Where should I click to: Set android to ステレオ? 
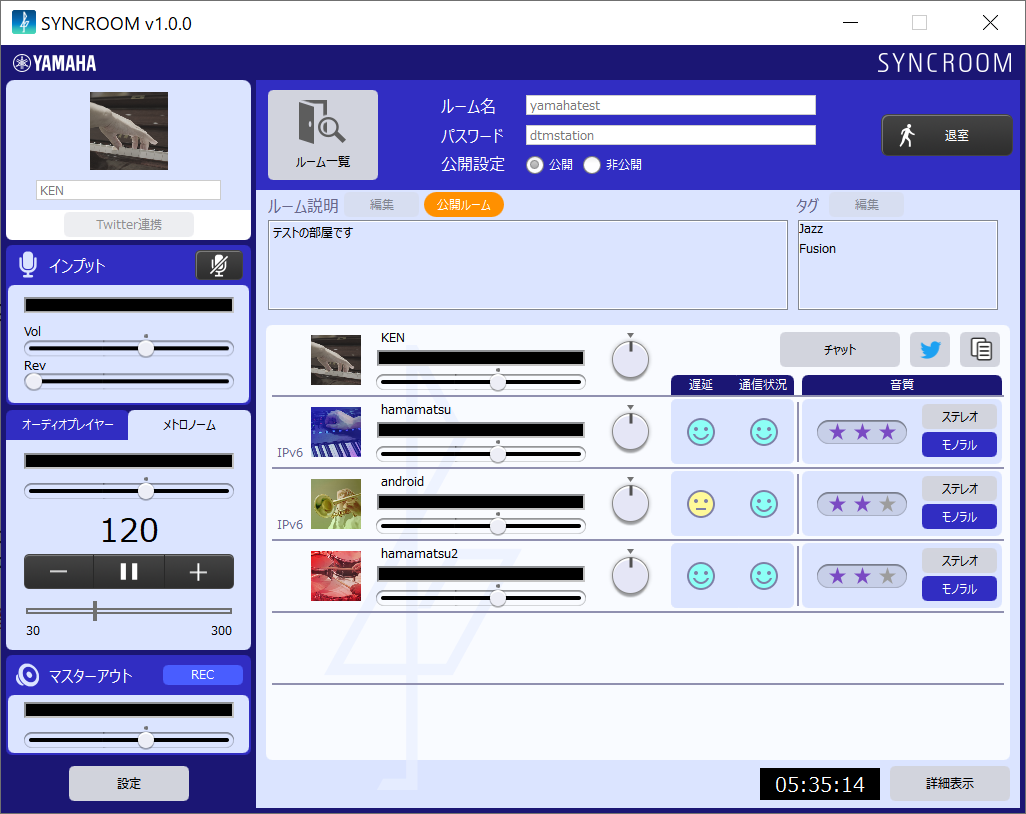click(959, 488)
